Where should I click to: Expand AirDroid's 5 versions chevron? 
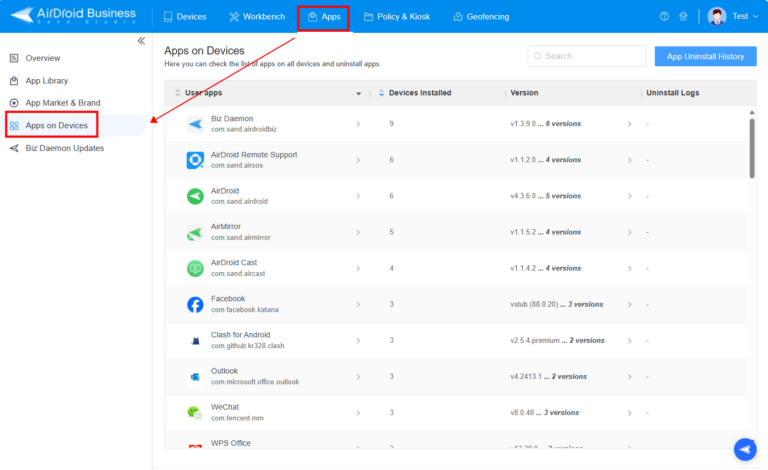[x=629, y=196]
